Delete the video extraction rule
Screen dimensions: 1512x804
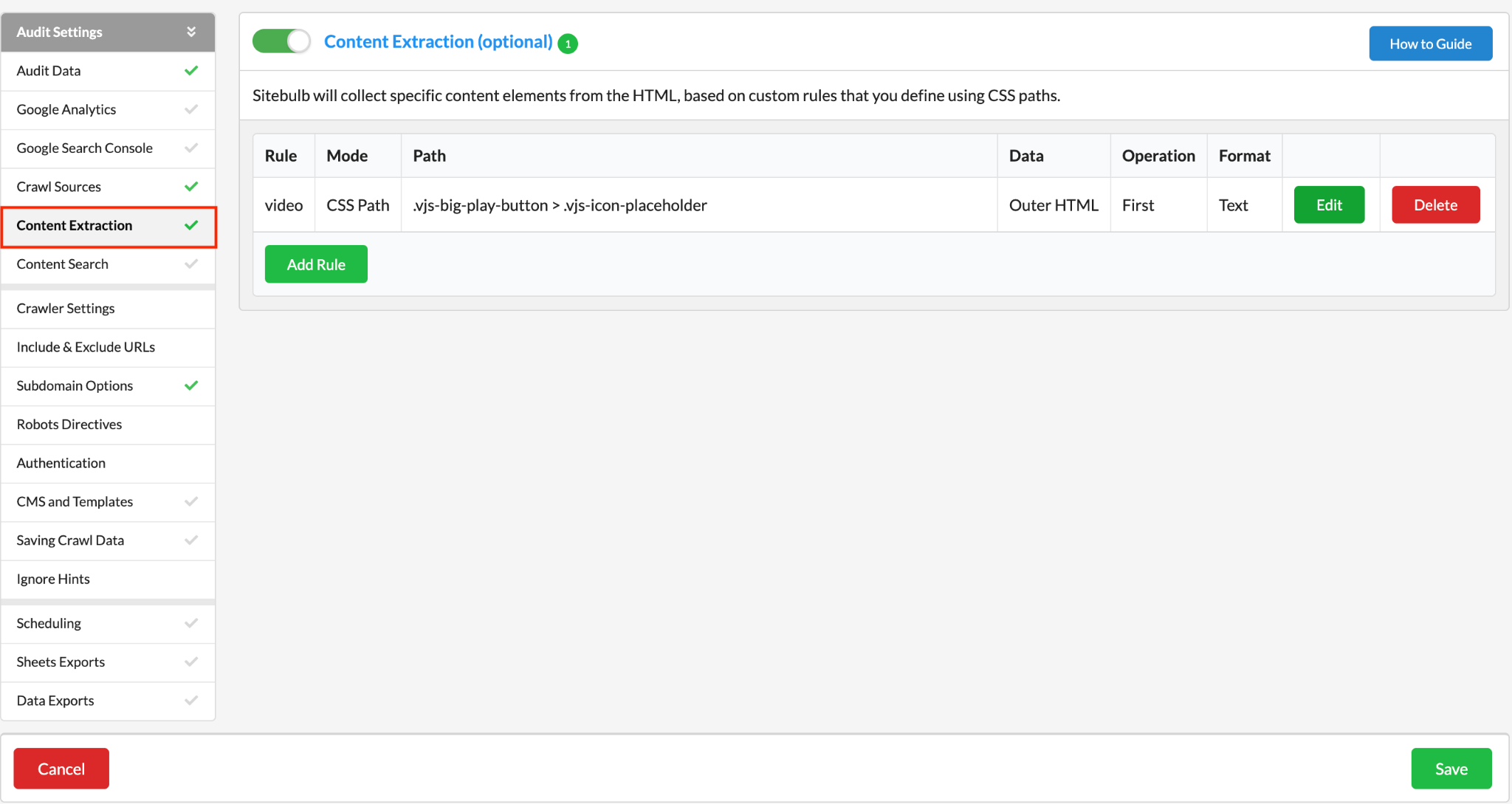pos(1435,205)
